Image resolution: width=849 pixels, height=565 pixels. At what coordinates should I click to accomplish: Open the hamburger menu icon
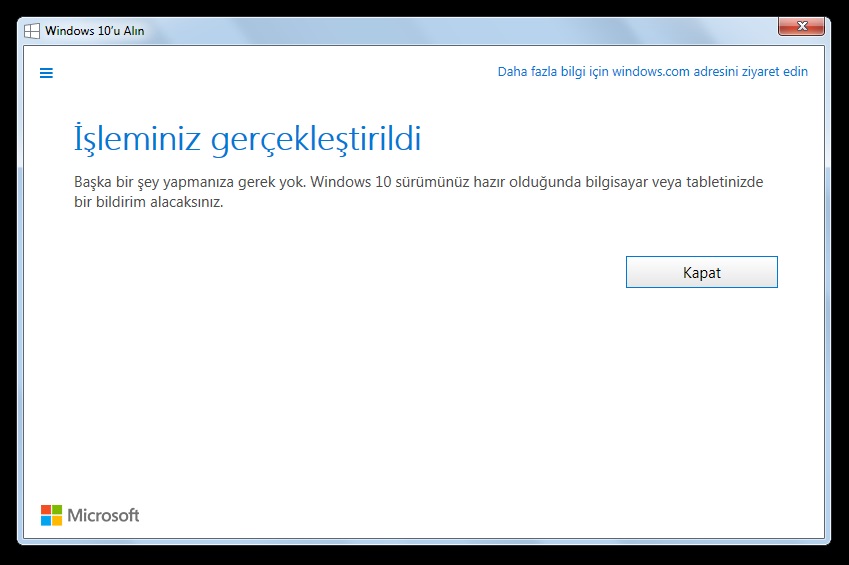[x=47, y=73]
